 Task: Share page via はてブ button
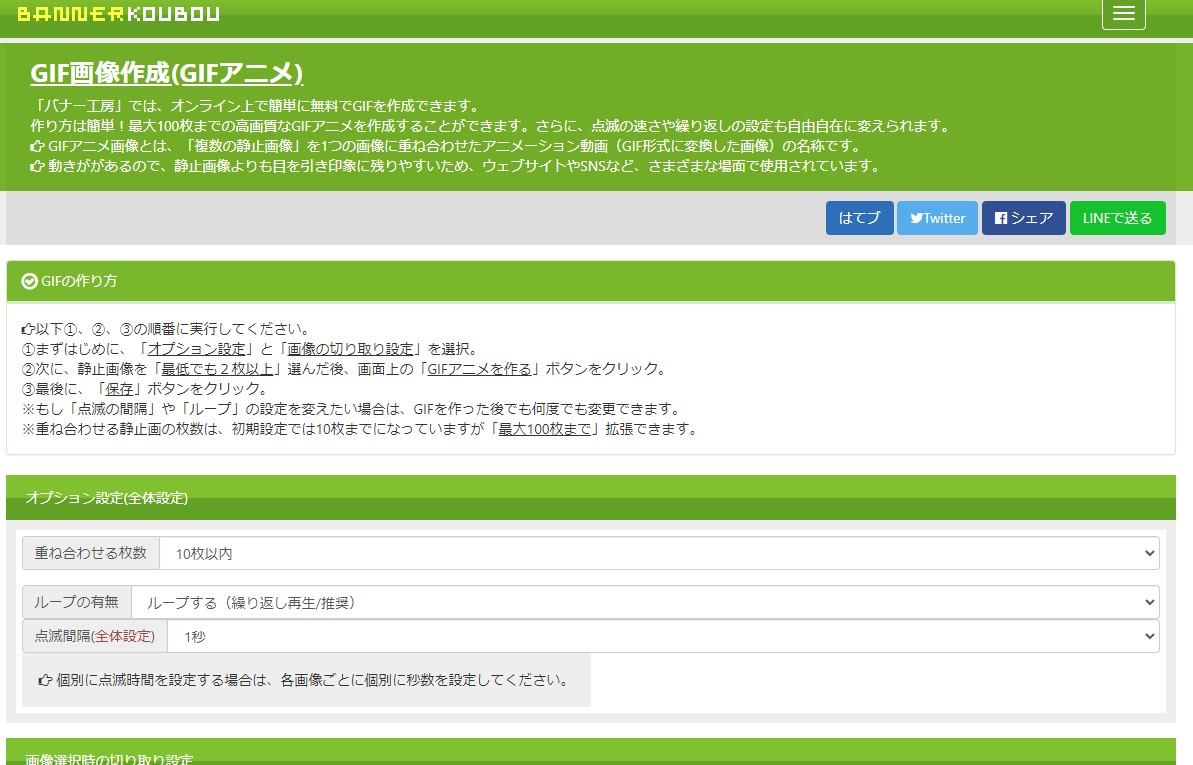[859, 218]
